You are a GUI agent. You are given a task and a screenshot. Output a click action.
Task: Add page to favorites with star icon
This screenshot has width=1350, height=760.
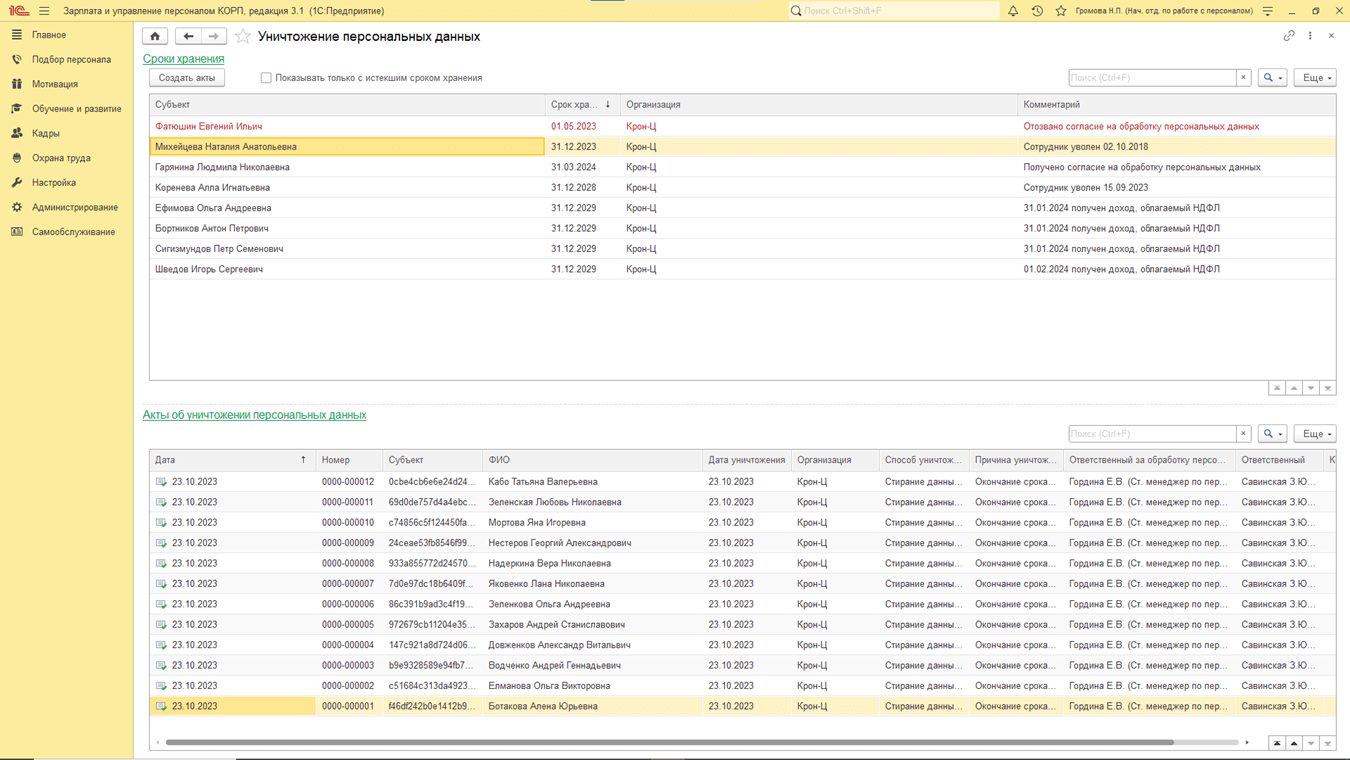(x=243, y=36)
